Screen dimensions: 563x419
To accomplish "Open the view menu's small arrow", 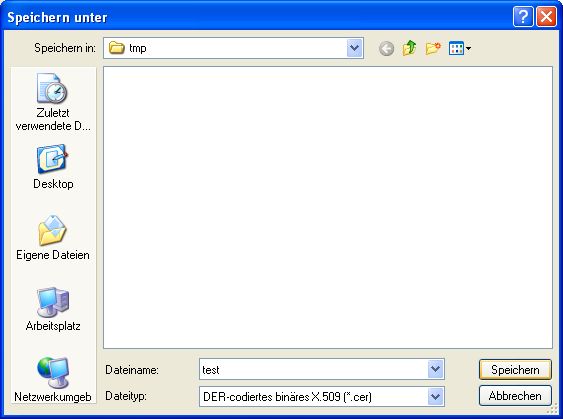I will coord(469,48).
